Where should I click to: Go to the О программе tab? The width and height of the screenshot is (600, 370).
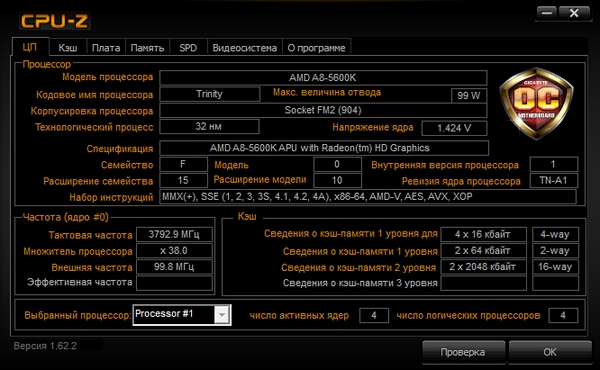(316, 48)
